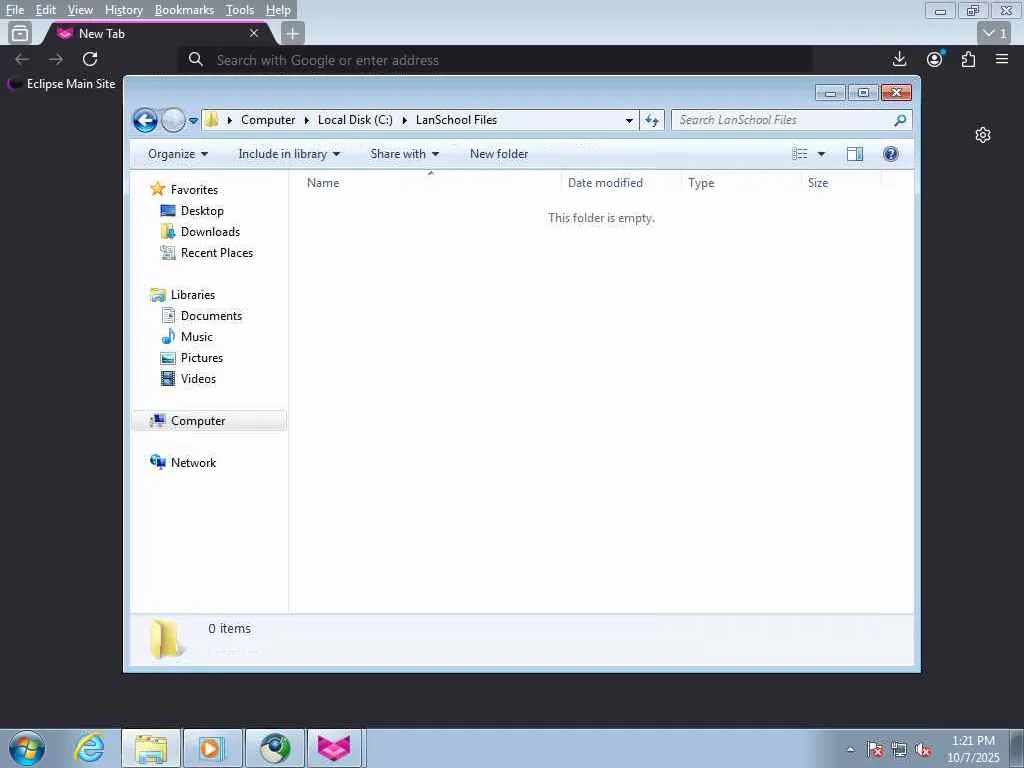Image resolution: width=1024 pixels, height=768 pixels.
Task: Toggle the preview pane button
Action: tap(854, 154)
